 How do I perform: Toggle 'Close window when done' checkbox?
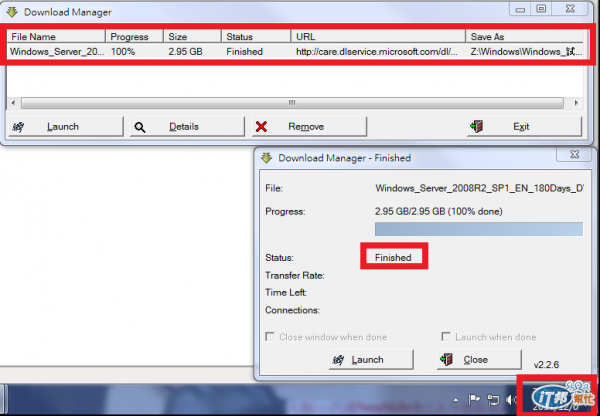[270, 337]
